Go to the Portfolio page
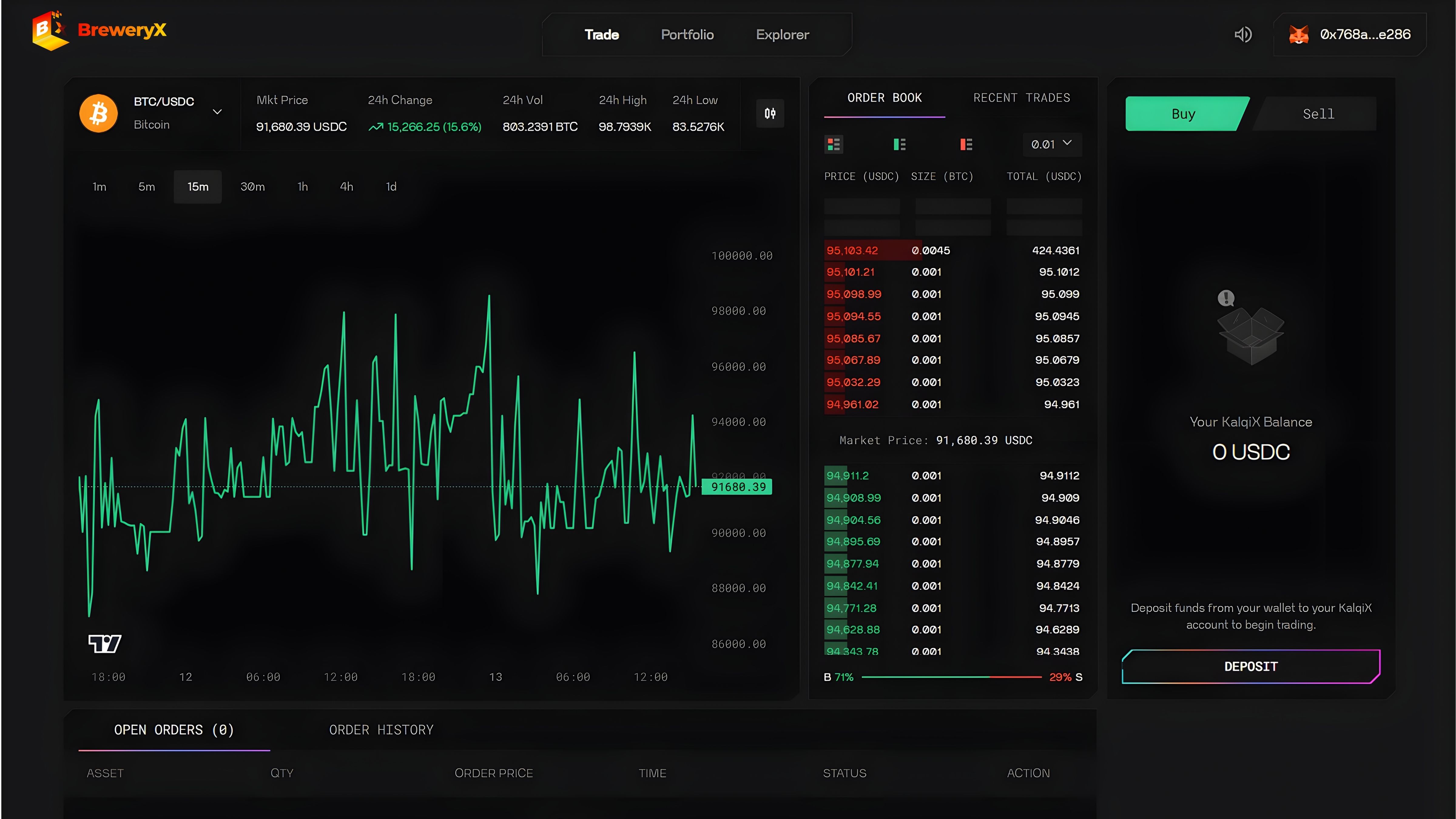Viewport: 1456px width, 819px height. coord(687,35)
